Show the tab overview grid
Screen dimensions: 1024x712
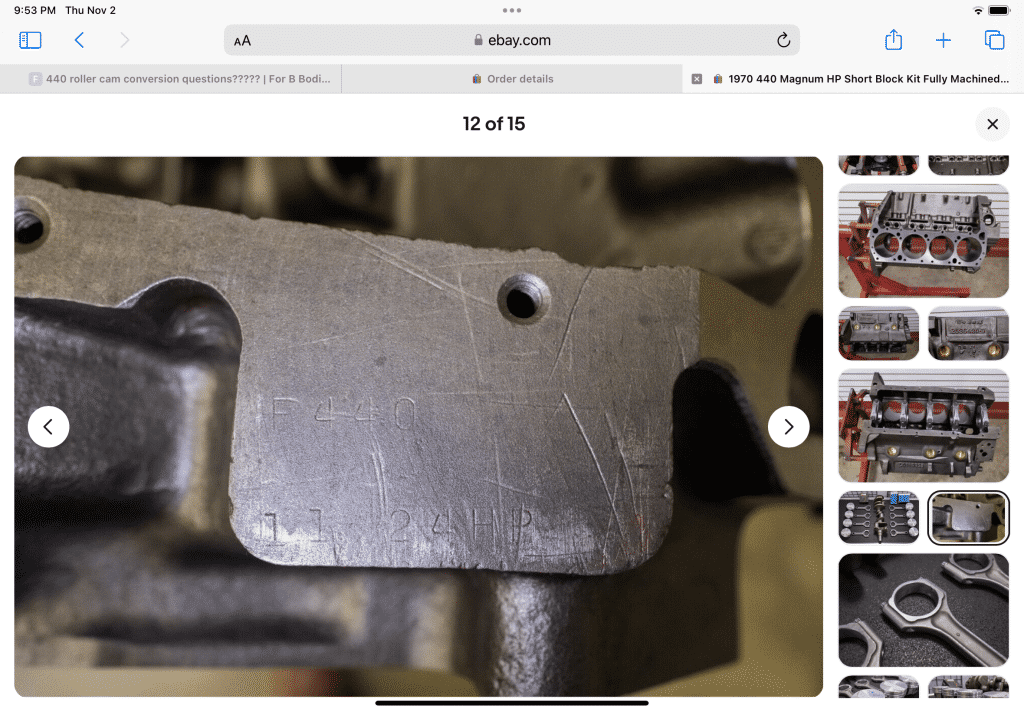[994, 40]
